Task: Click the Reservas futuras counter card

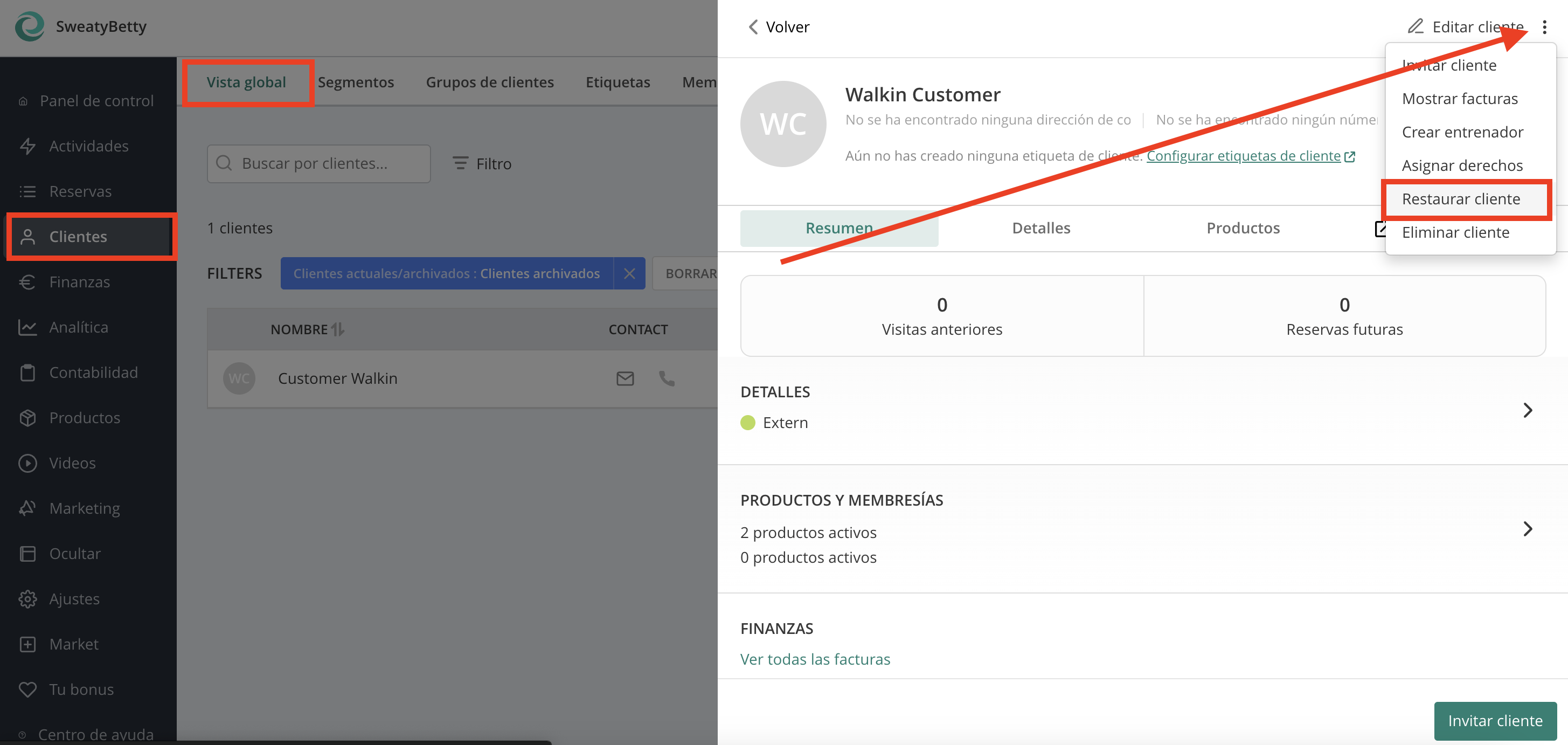Action: pyautogui.click(x=1344, y=315)
